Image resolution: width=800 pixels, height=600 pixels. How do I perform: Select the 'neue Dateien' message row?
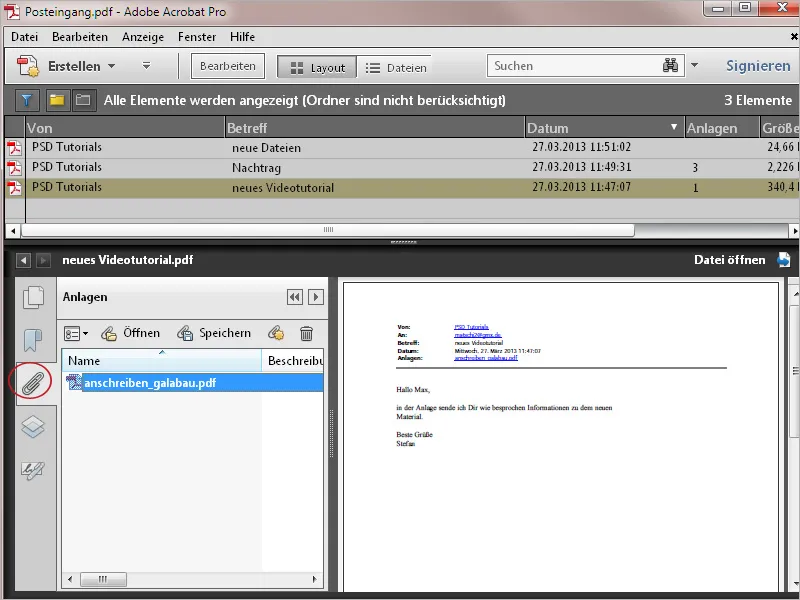(x=402, y=147)
